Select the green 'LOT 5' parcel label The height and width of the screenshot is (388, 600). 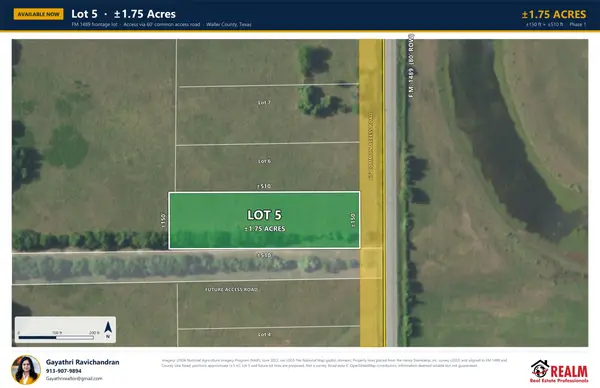(264, 215)
